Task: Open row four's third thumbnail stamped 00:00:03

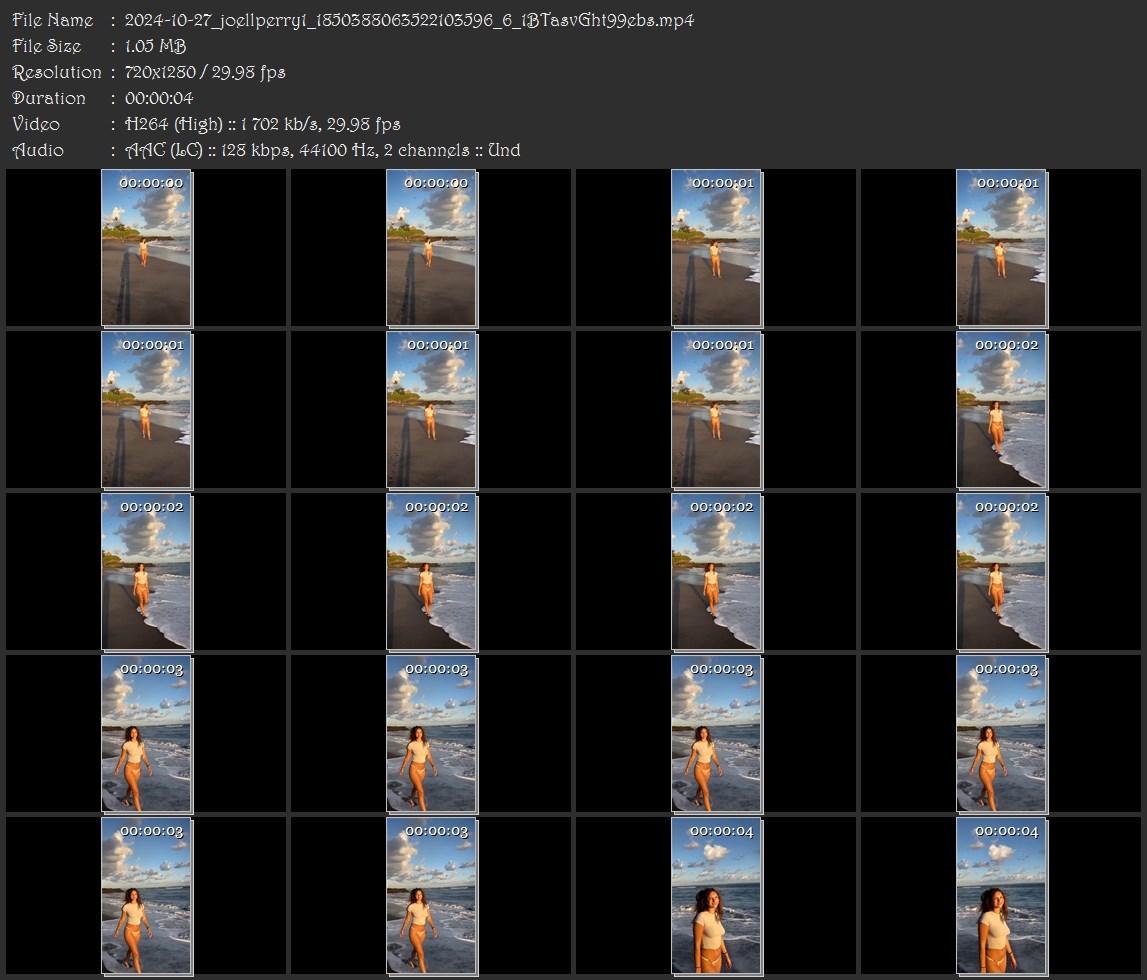Action: (x=717, y=734)
